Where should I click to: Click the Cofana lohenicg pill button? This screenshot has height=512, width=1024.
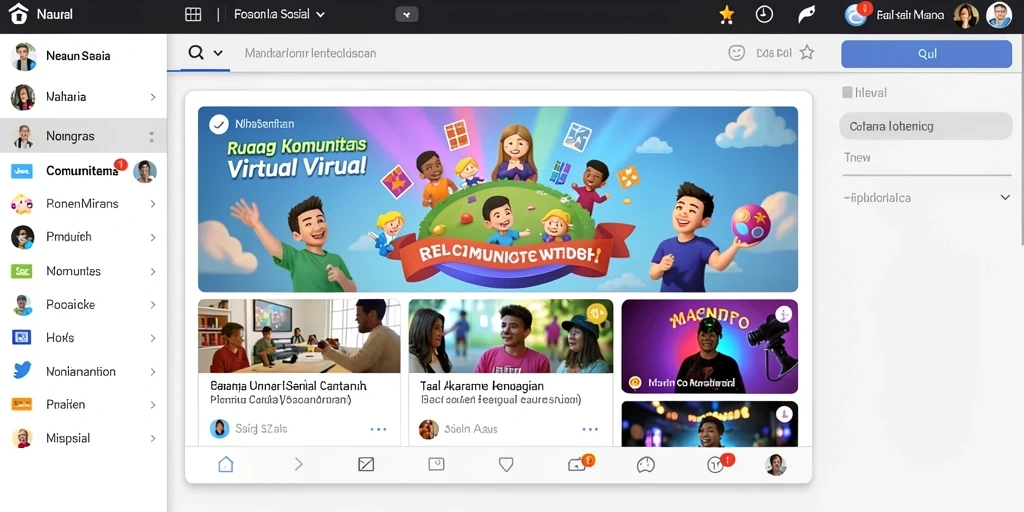click(x=925, y=126)
